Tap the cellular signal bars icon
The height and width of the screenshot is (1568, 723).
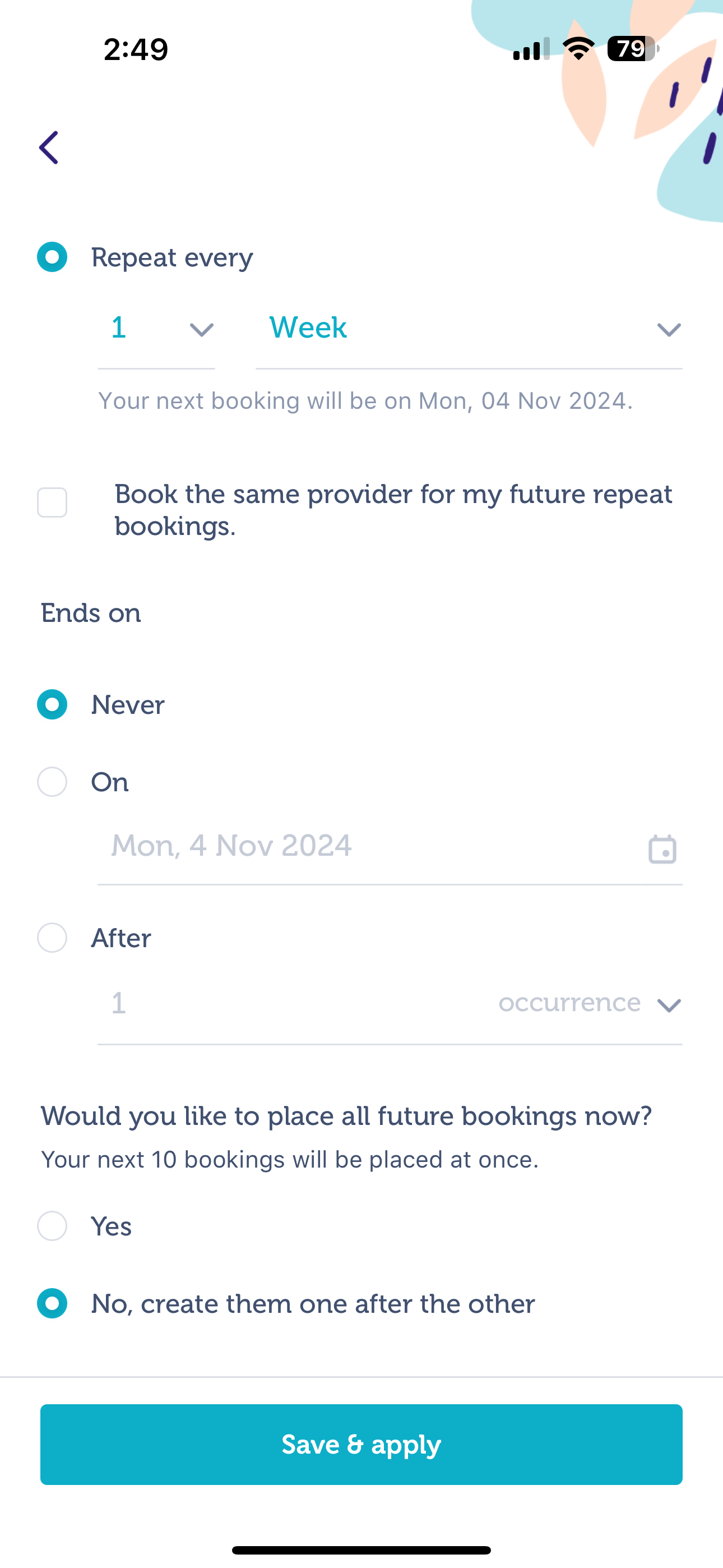531,49
